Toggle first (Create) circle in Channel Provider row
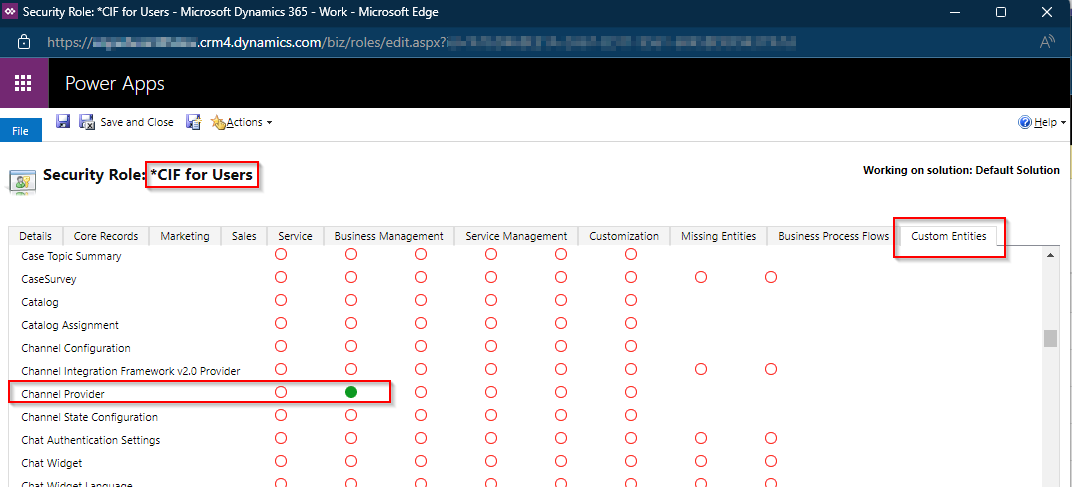 click(x=280, y=392)
